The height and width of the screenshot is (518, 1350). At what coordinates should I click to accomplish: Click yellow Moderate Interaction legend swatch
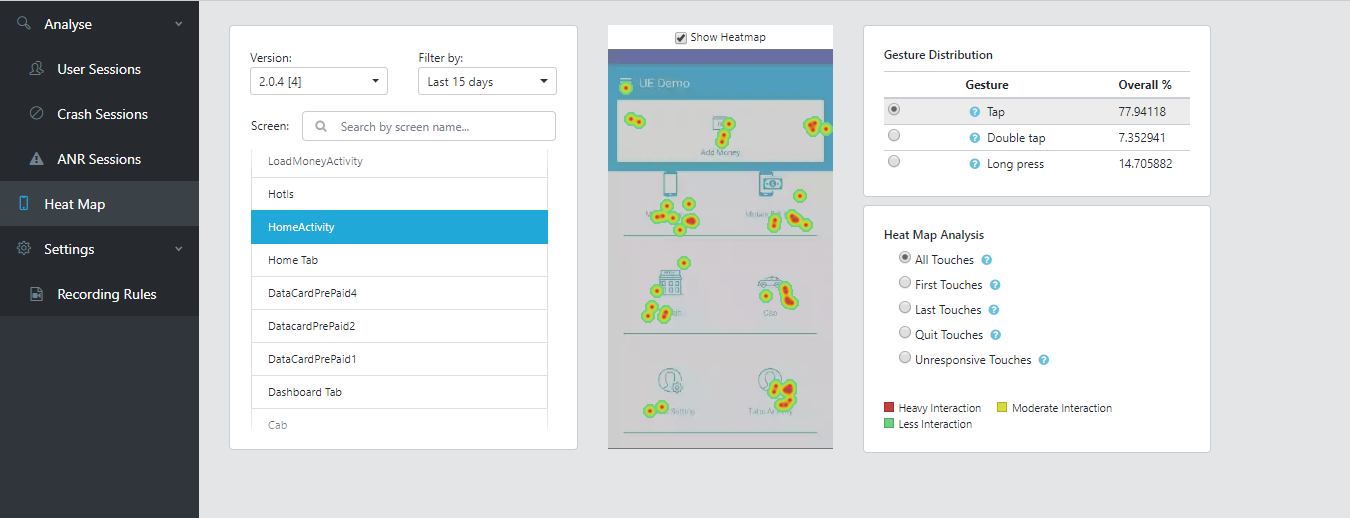point(1002,408)
